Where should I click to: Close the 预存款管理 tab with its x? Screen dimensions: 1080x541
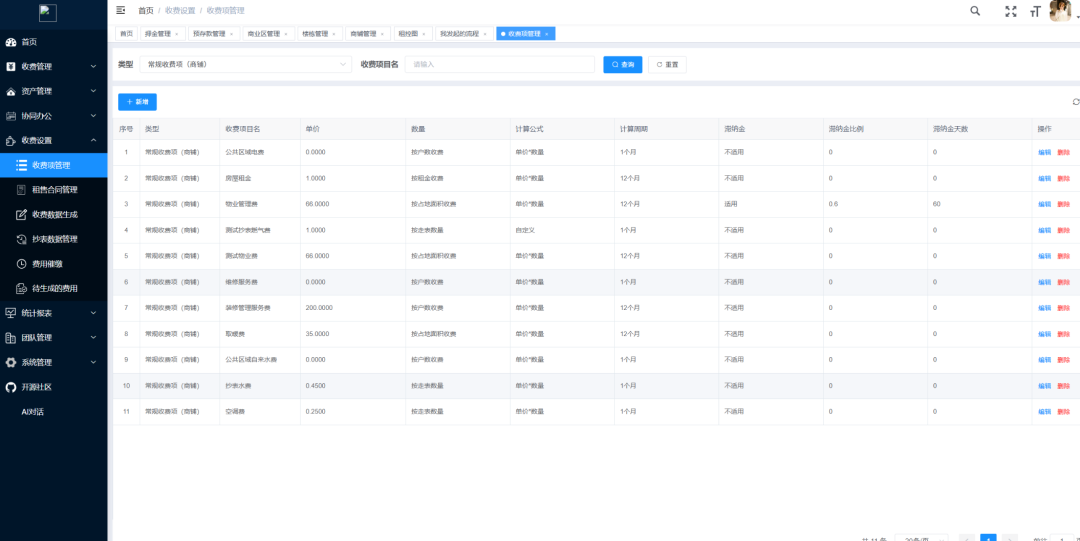pyautogui.click(x=231, y=34)
